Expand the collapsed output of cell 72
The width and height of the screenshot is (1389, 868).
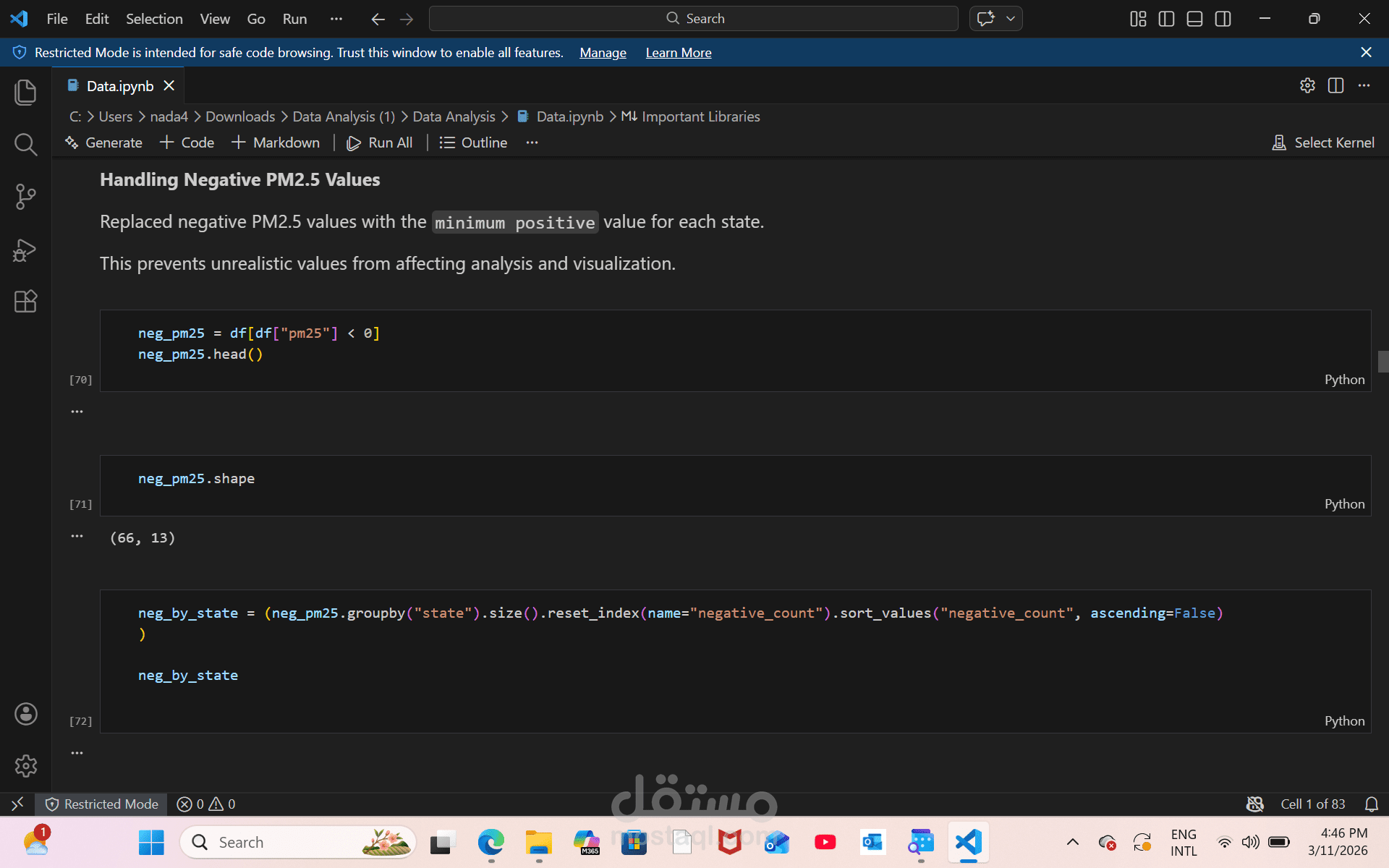(77, 753)
